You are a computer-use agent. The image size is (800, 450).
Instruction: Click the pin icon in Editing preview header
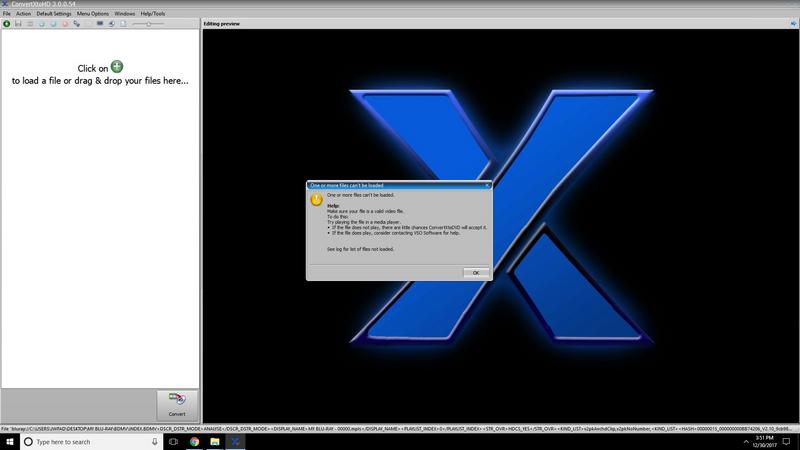click(x=793, y=23)
